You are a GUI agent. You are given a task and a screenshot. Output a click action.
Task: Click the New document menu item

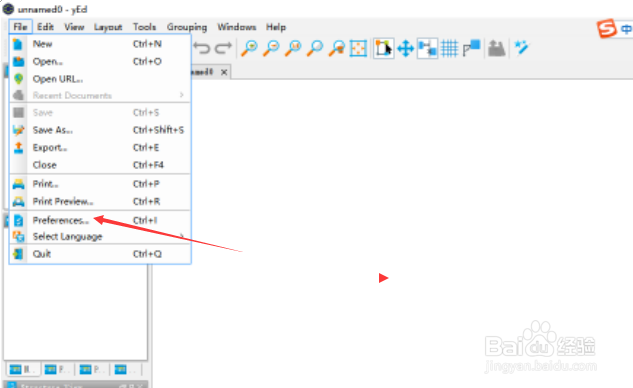point(100,44)
